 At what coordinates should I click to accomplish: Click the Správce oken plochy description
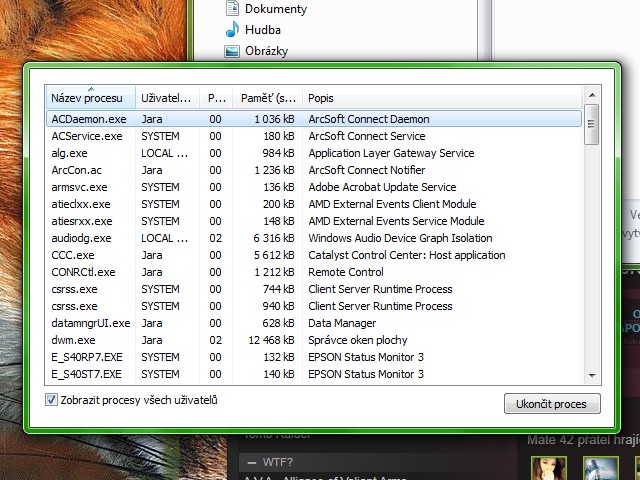pos(358,340)
